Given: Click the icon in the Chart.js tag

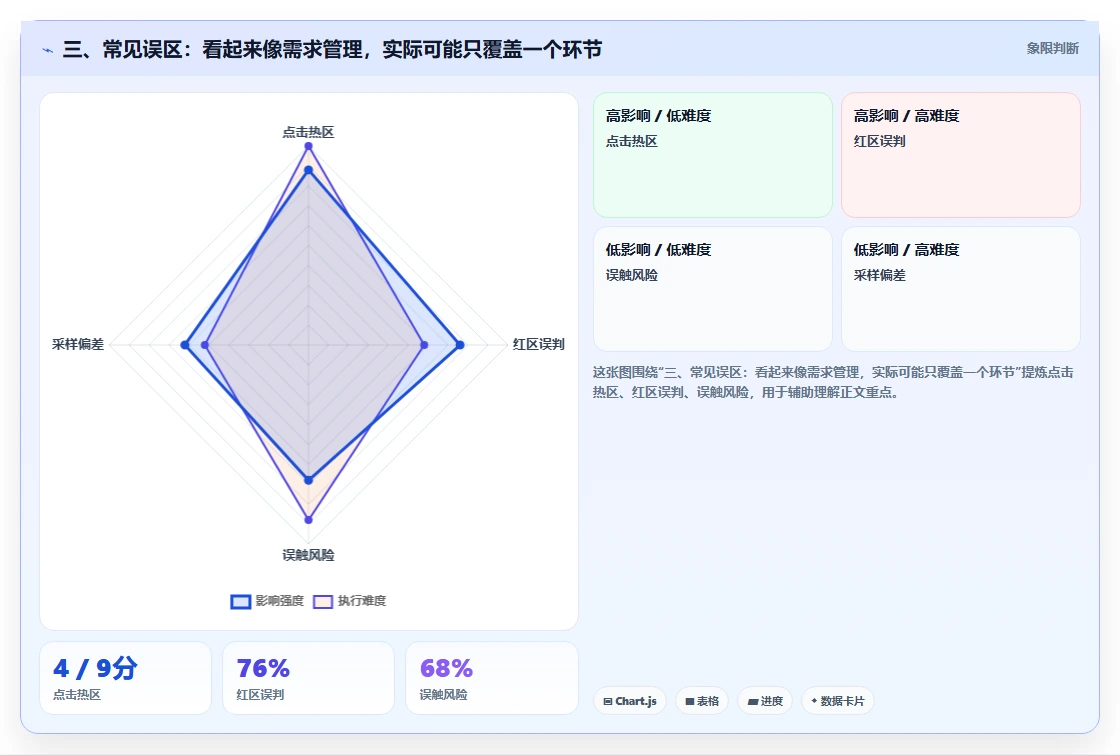Looking at the screenshot, I should [608, 701].
